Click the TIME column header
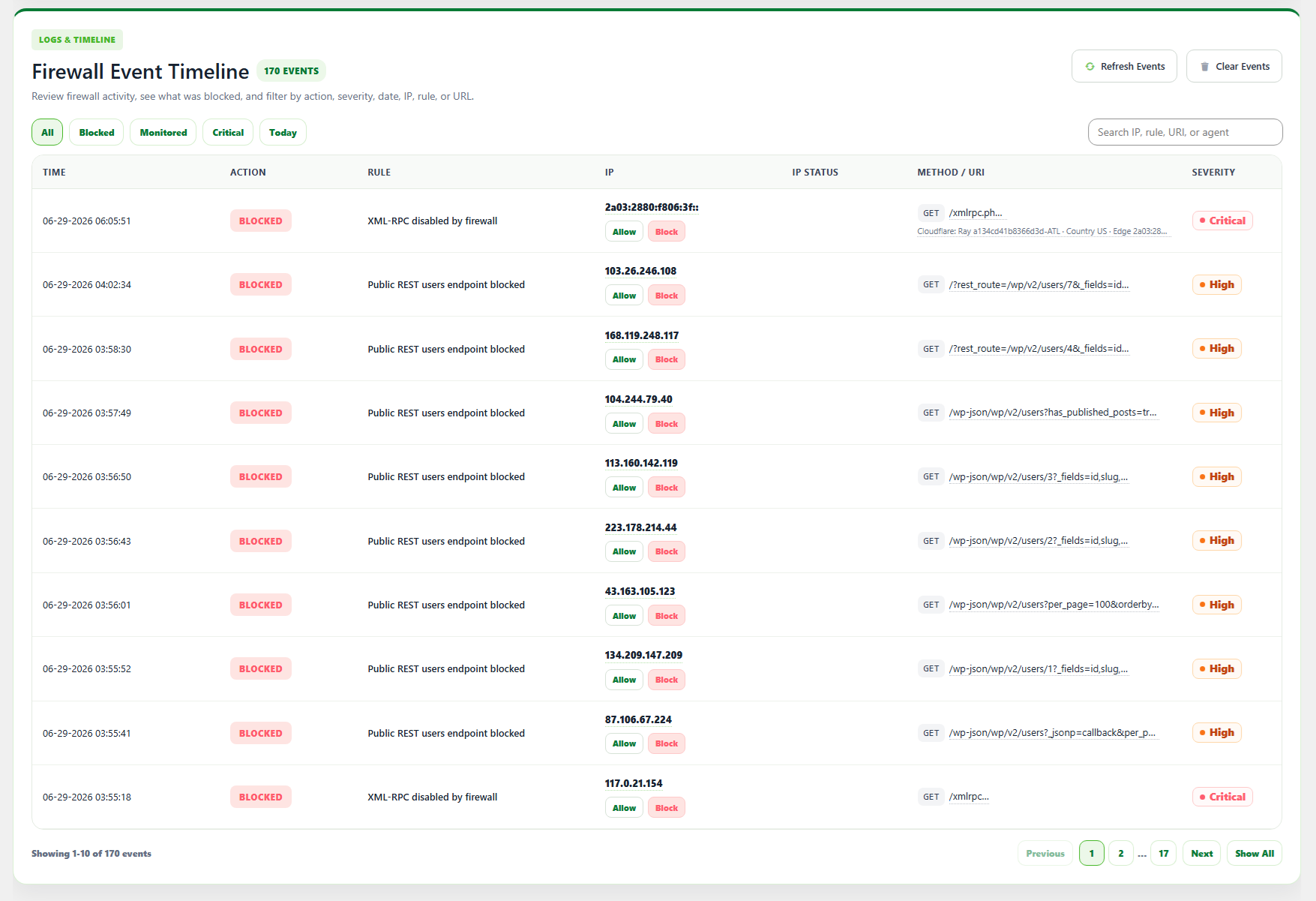Viewport: 1316px width, 901px height. [x=54, y=173]
